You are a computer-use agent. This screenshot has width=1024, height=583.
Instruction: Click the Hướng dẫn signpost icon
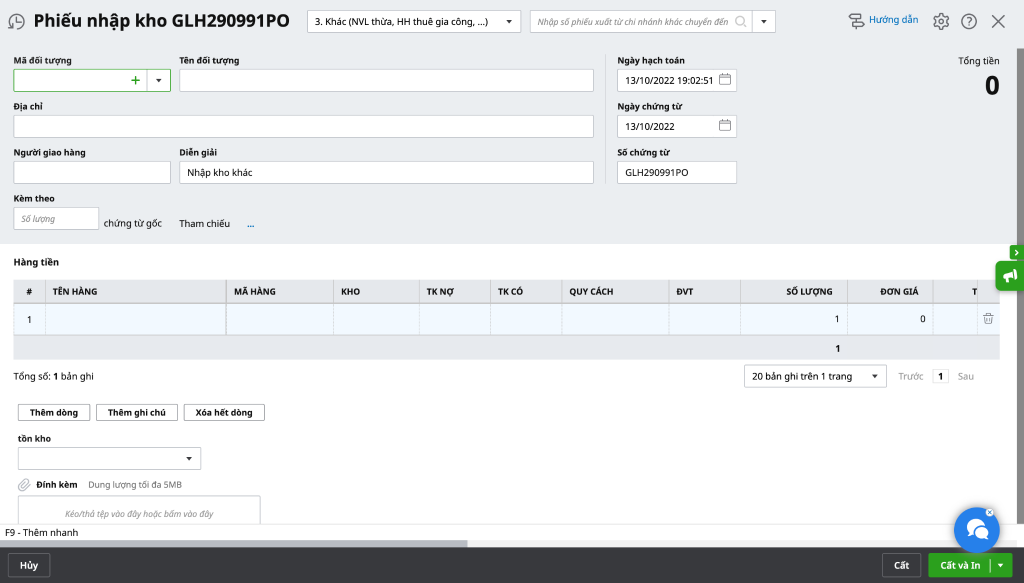click(856, 21)
